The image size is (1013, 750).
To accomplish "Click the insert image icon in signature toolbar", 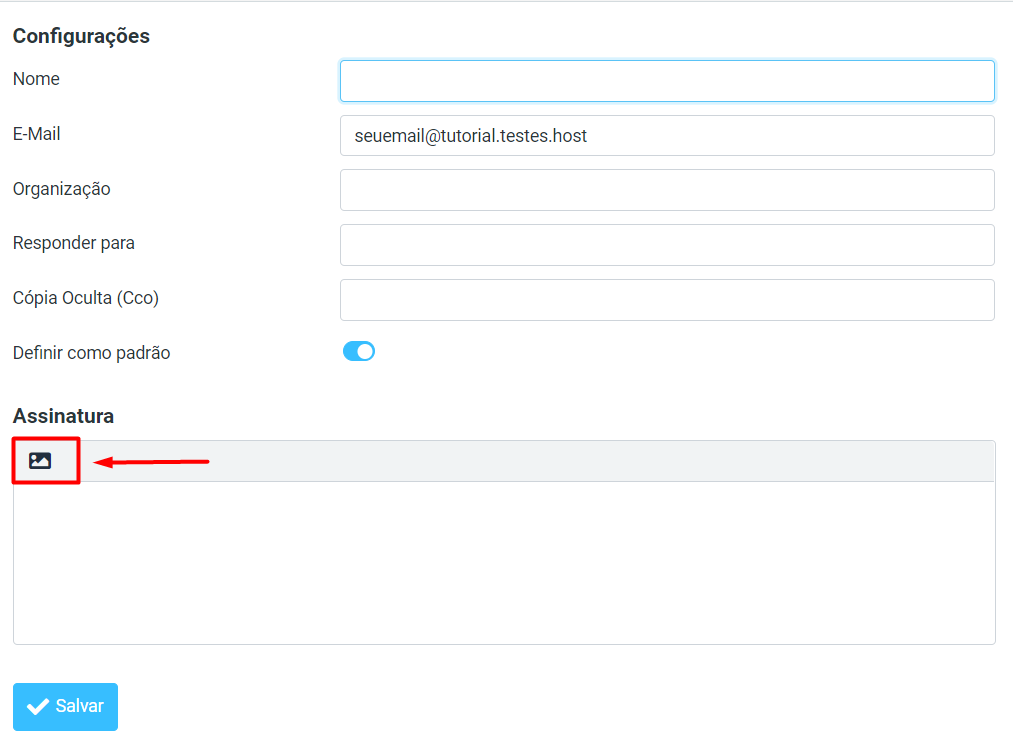I will point(40,461).
